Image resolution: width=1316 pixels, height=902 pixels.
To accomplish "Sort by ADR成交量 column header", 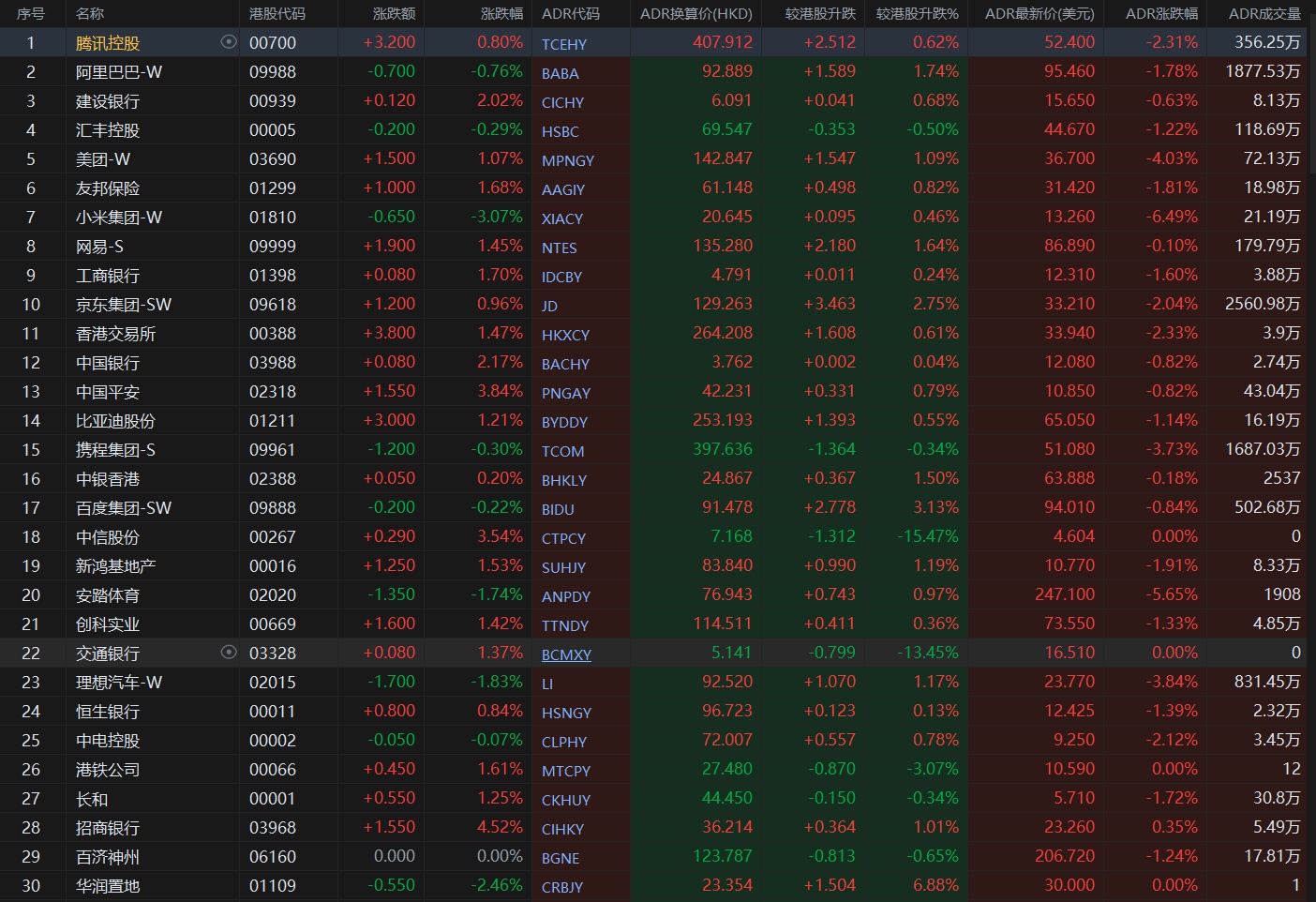I will [x=1264, y=14].
